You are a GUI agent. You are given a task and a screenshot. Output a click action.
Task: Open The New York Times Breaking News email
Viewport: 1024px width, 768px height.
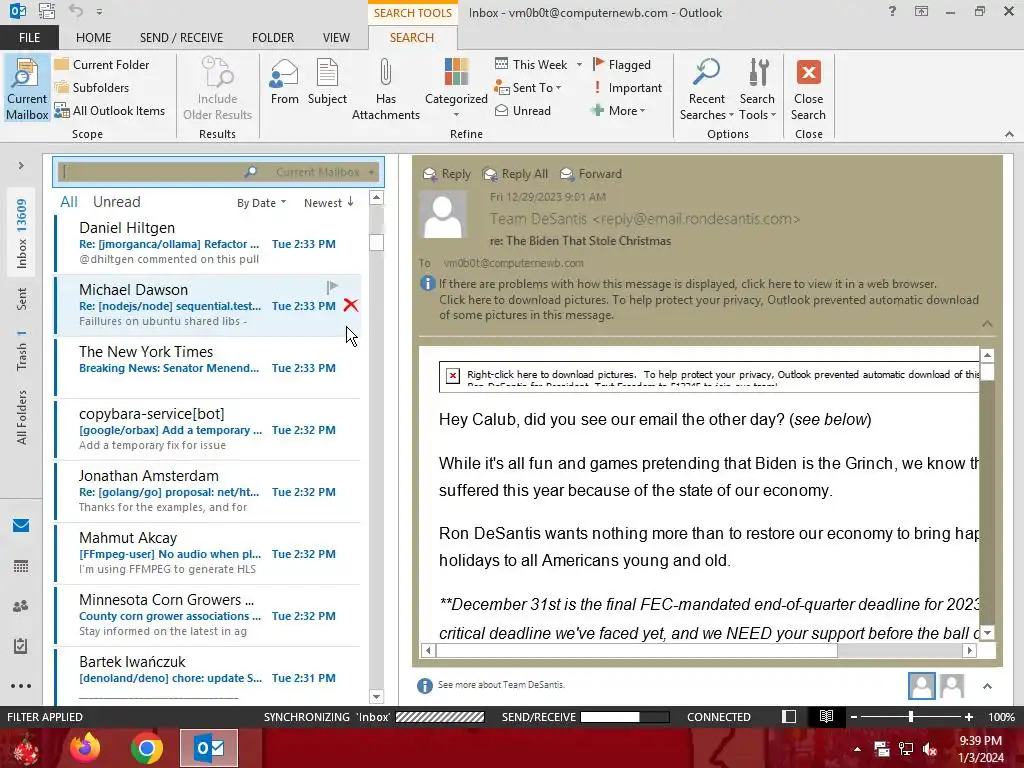(208, 367)
